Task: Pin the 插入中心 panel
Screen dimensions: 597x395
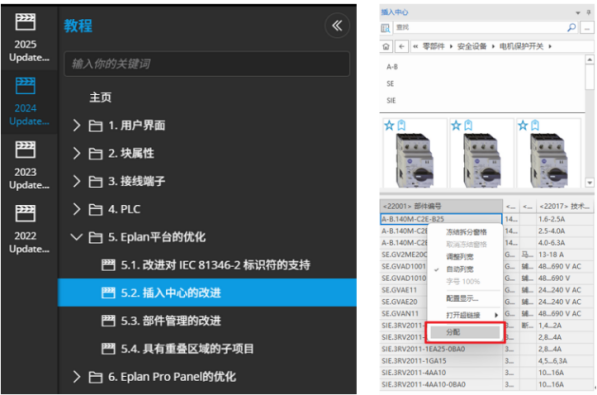Action: [589, 12]
